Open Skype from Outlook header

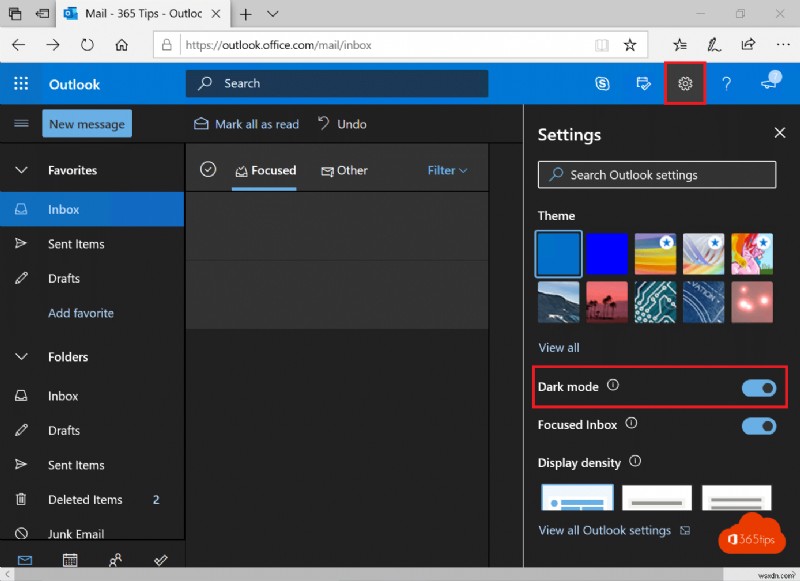pyautogui.click(x=602, y=83)
